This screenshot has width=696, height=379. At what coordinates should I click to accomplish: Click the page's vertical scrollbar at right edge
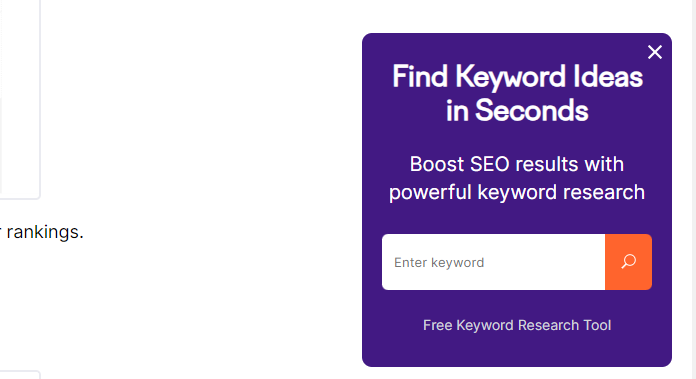[692, 190]
